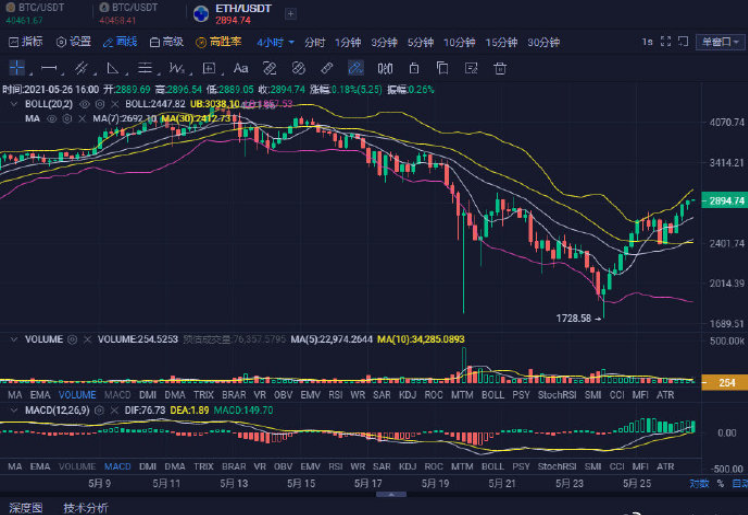This screenshot has width=748, height=515.
Task: Select the 3分钟 timeframe
Action: click(384, 42)
